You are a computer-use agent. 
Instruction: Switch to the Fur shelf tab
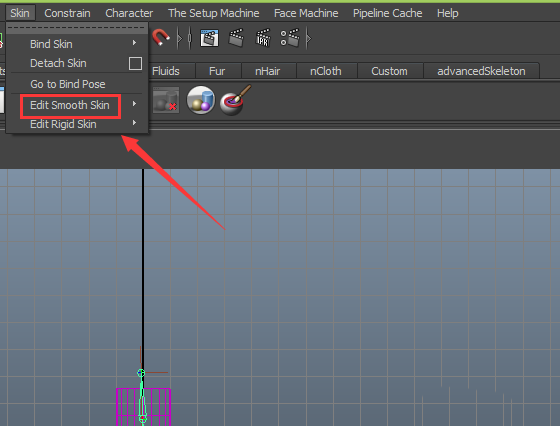217,71
